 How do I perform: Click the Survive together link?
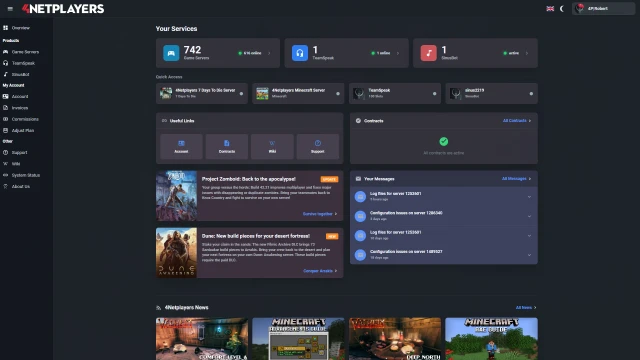point(320,214)
